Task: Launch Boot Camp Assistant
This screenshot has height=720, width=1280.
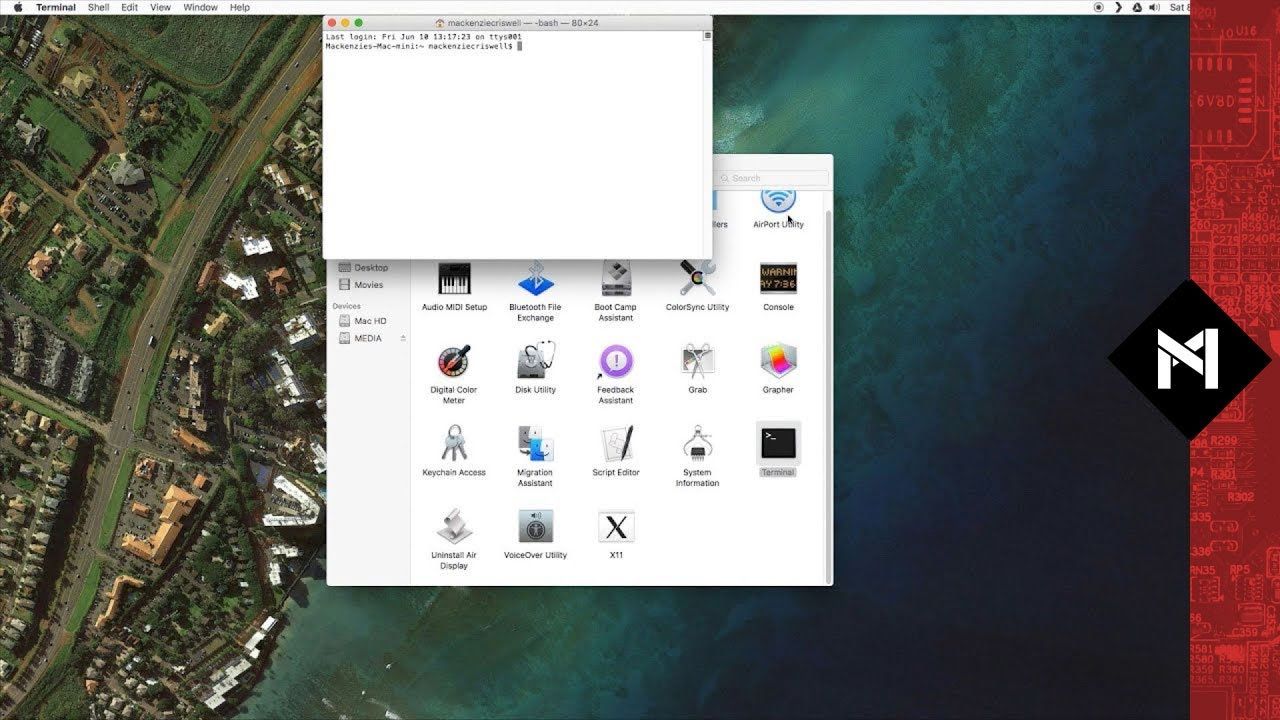Action: click(616, 280)
